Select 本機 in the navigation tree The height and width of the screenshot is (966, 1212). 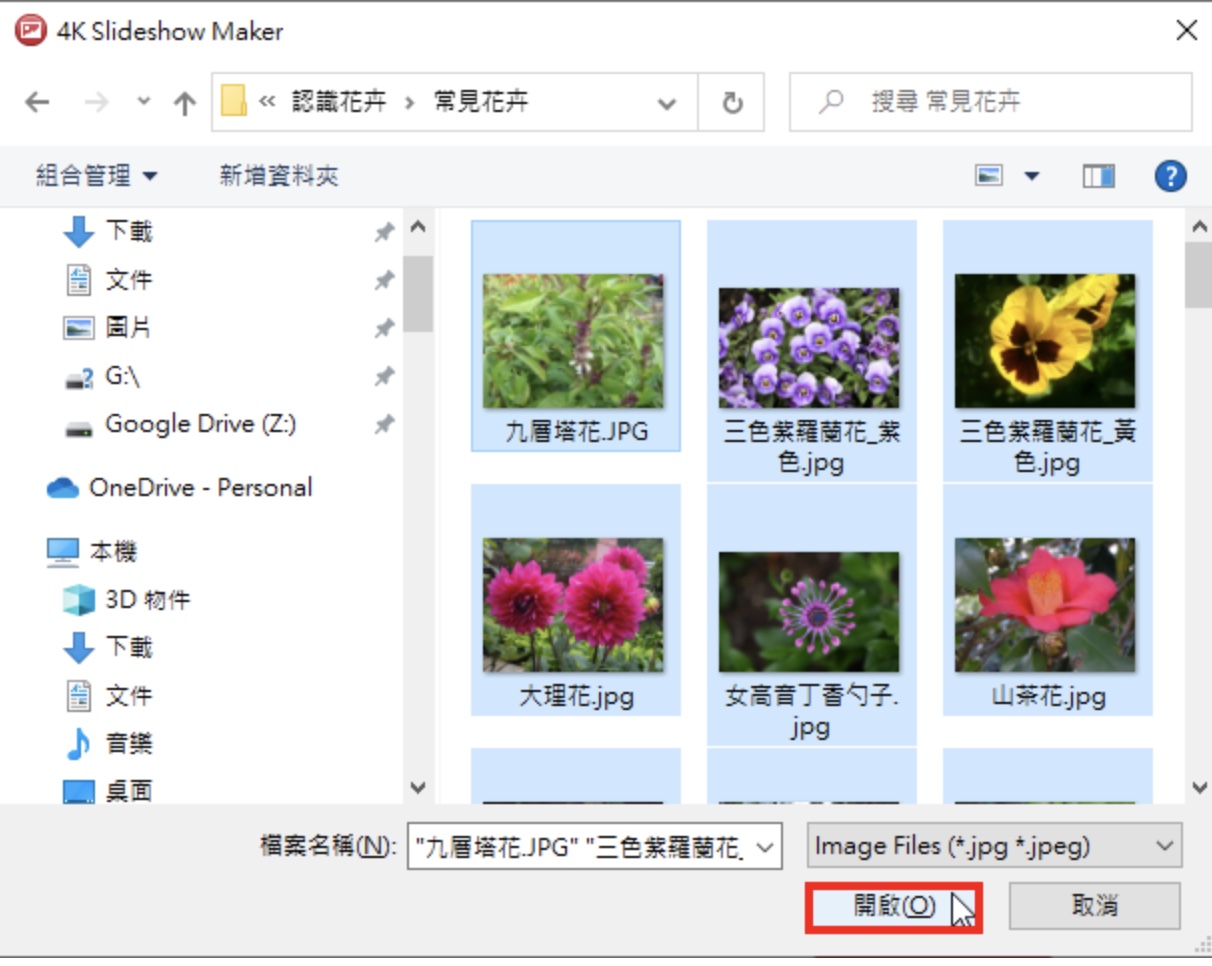(x=112, y=552)
